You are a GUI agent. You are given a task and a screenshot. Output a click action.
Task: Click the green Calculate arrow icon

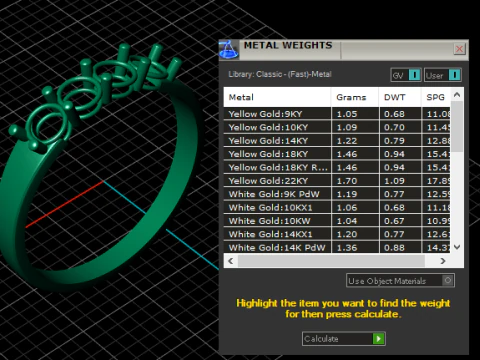click(x=378, y=339)
